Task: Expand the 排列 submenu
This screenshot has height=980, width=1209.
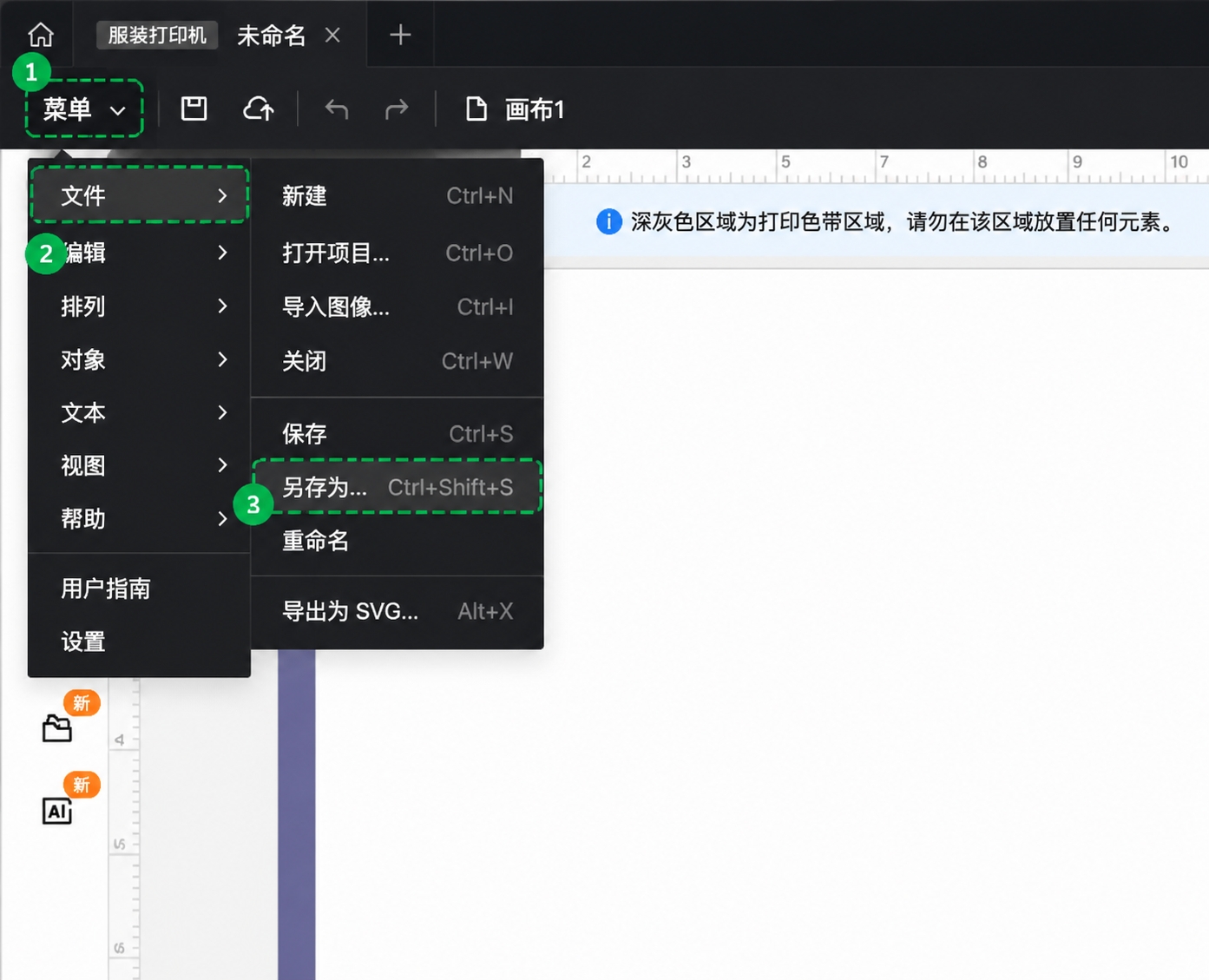Action: [140, 306]
